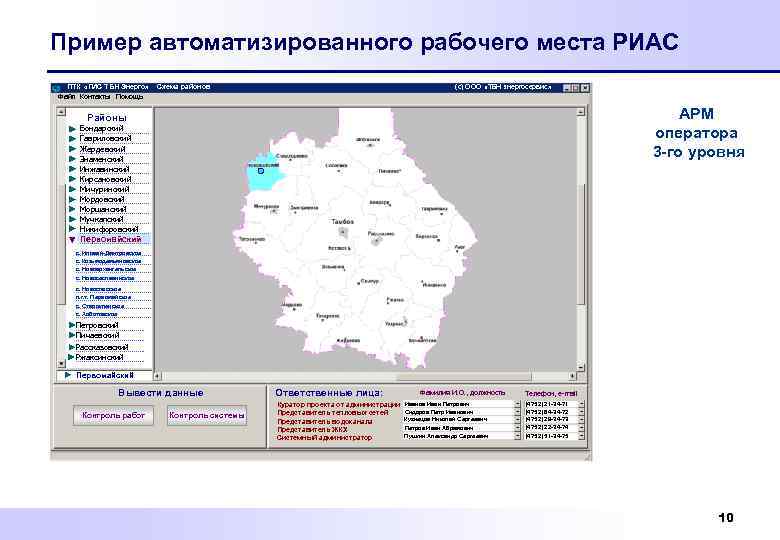Expand the Бондарский district arrow

click(x=72, y=129)
